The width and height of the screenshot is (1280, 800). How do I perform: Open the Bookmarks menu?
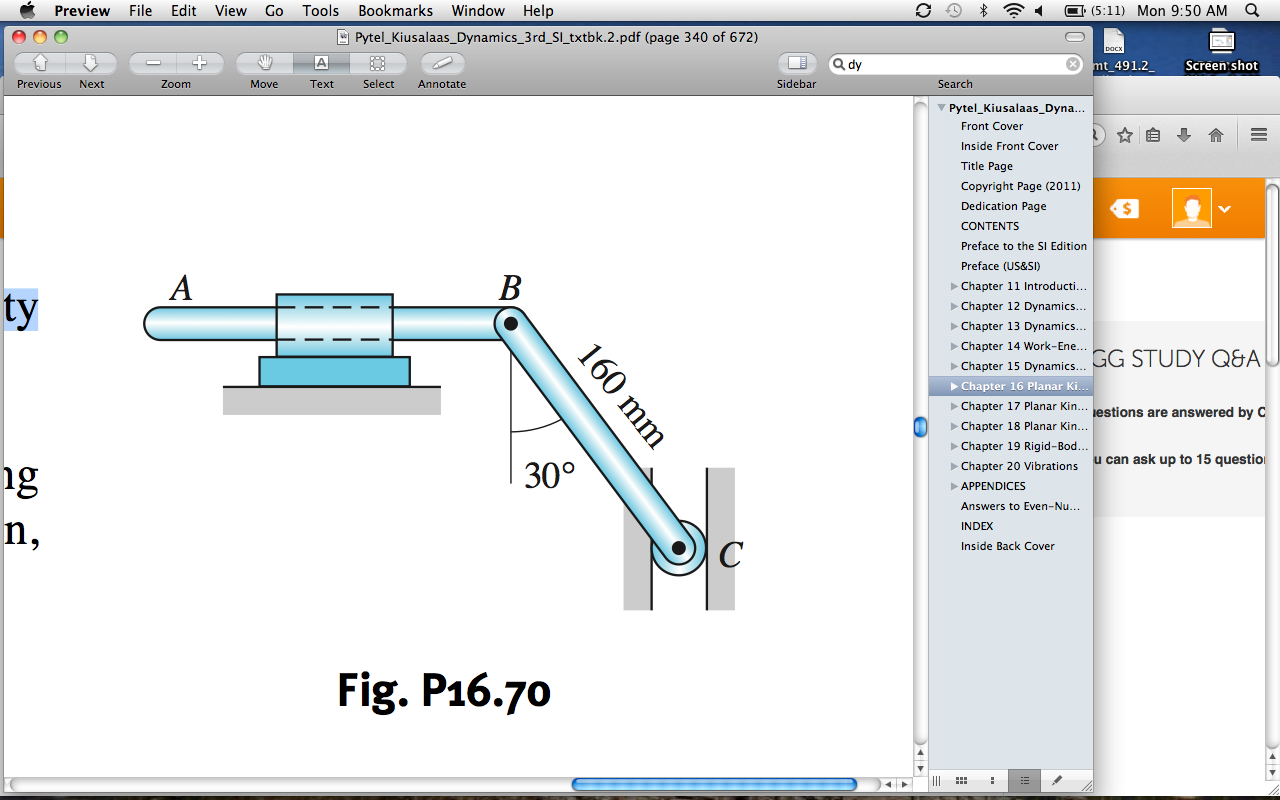click(x=395, y=11)
